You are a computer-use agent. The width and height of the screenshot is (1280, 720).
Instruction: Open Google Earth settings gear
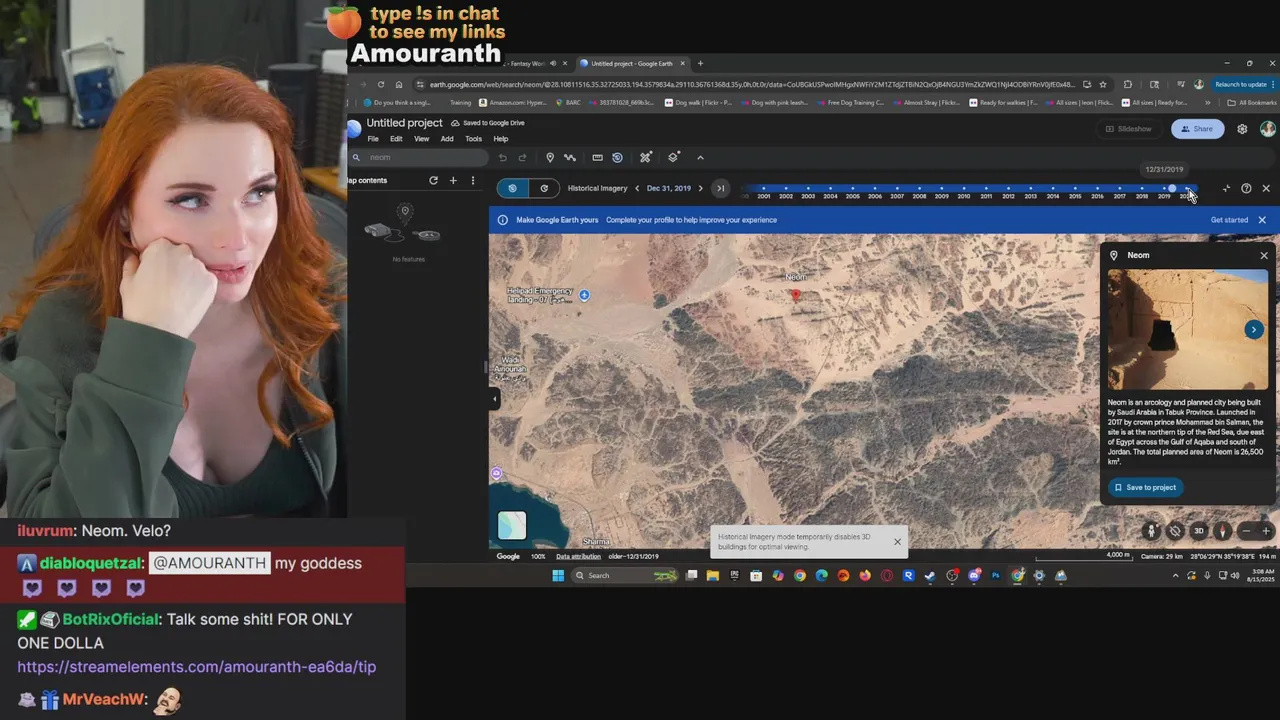click(1242, 129)
